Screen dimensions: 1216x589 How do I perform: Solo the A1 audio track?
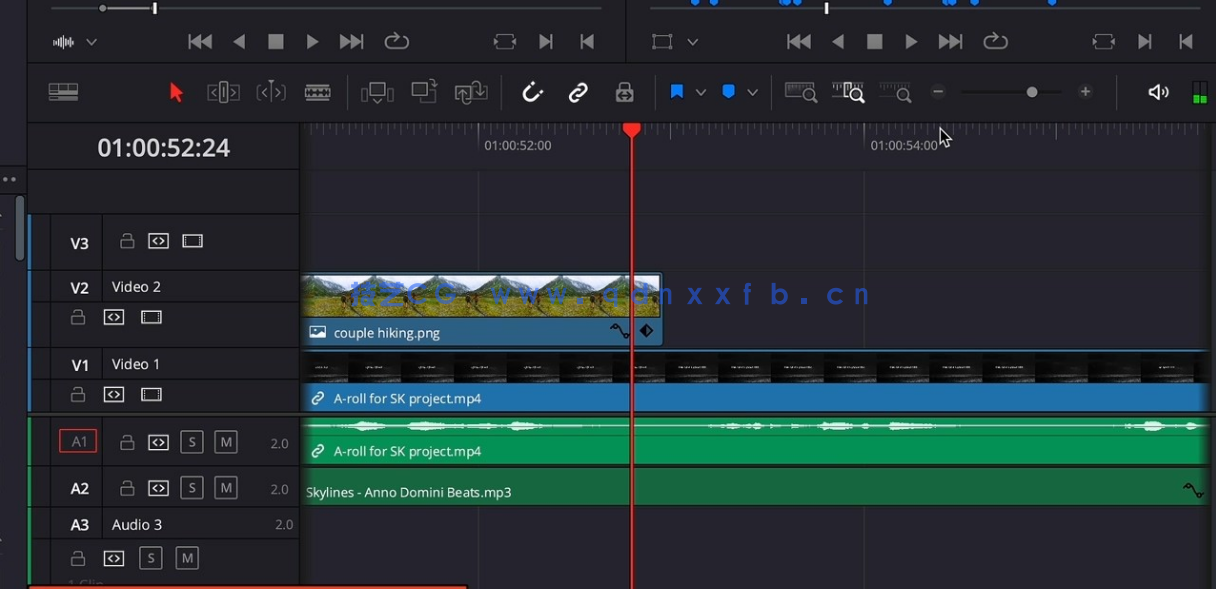[x=192, y=441]
